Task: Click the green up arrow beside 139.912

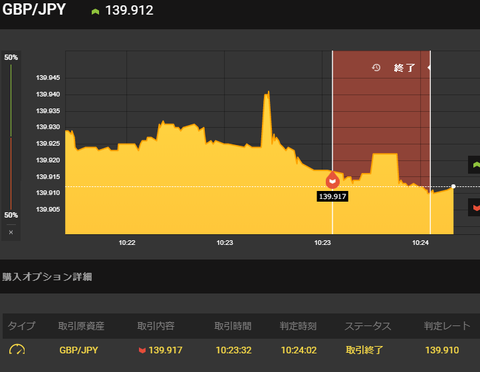Action: [x=95, y=12]
